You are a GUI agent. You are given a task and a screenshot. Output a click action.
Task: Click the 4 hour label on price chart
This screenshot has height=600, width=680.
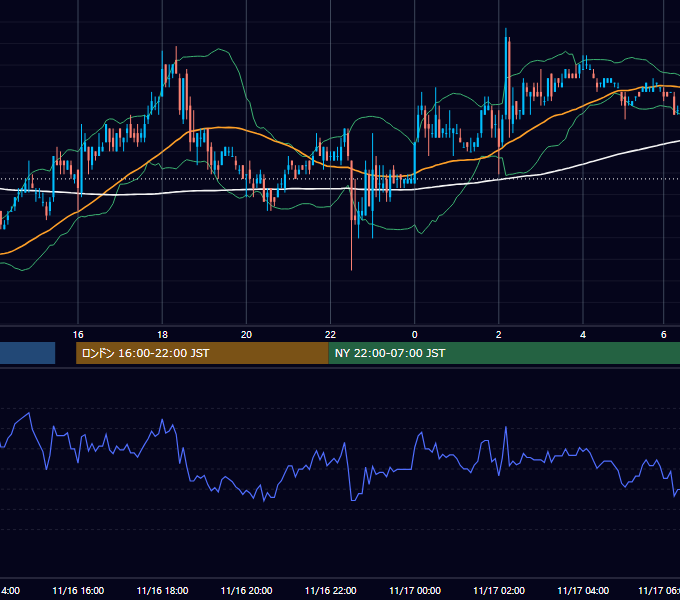click(583, 335)
